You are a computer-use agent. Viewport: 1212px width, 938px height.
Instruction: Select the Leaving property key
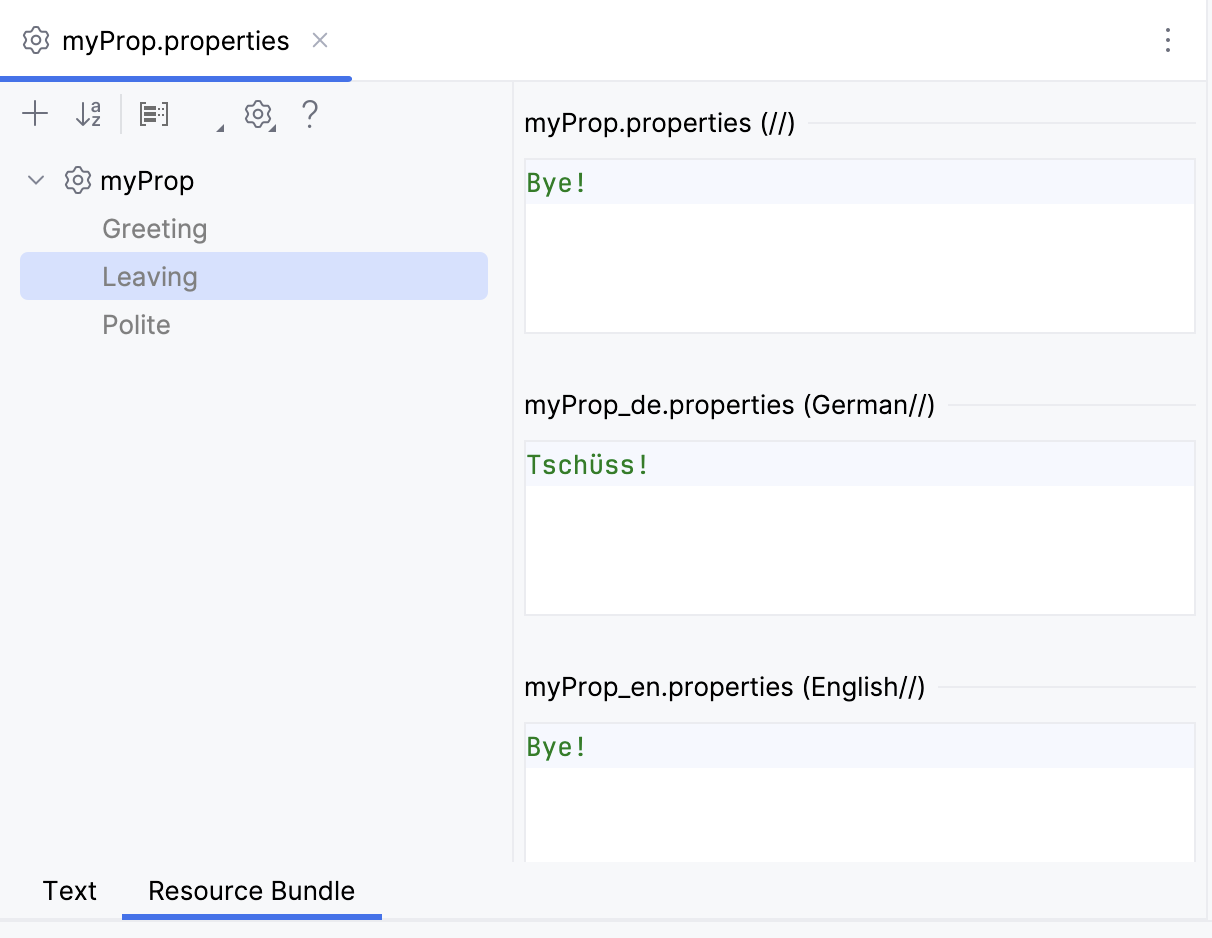pos(150,276)
